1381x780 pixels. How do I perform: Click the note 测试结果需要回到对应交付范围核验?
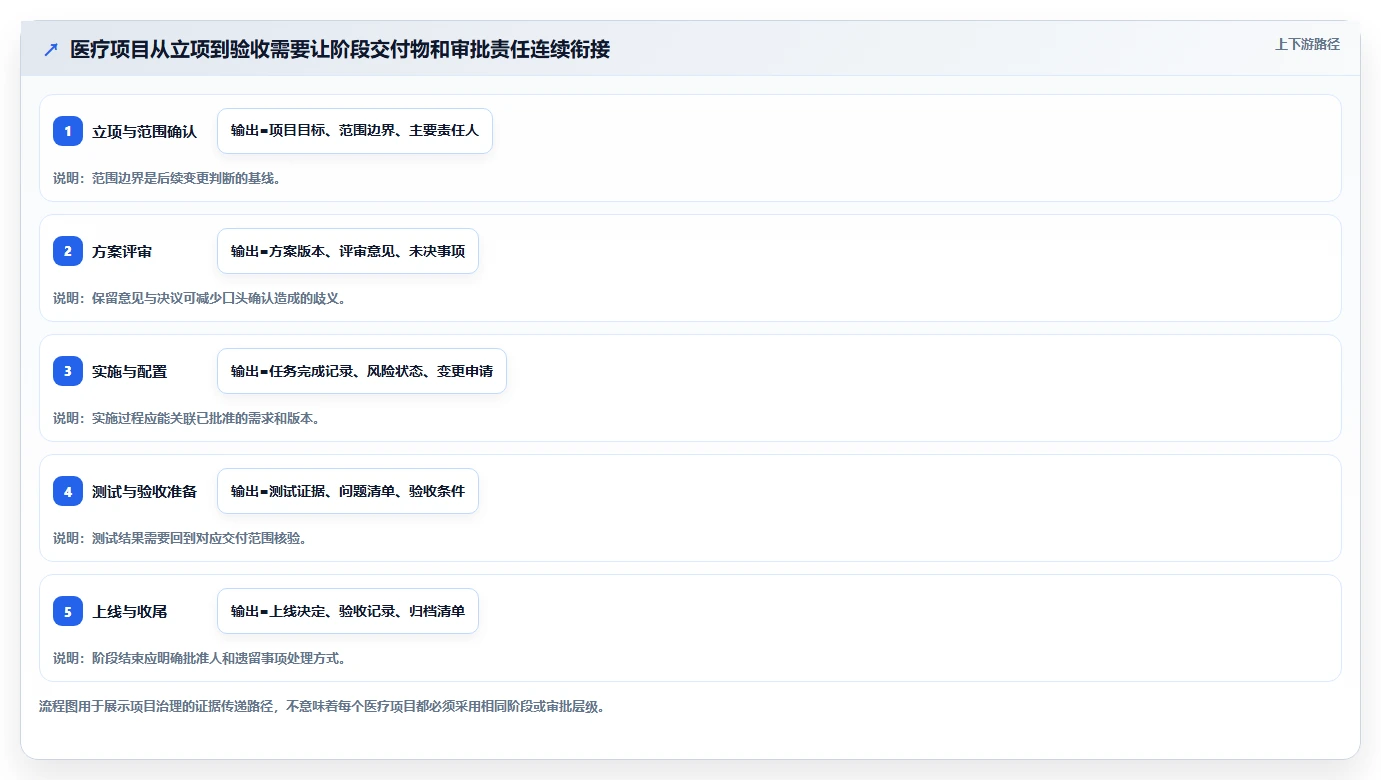coord(181,538)
